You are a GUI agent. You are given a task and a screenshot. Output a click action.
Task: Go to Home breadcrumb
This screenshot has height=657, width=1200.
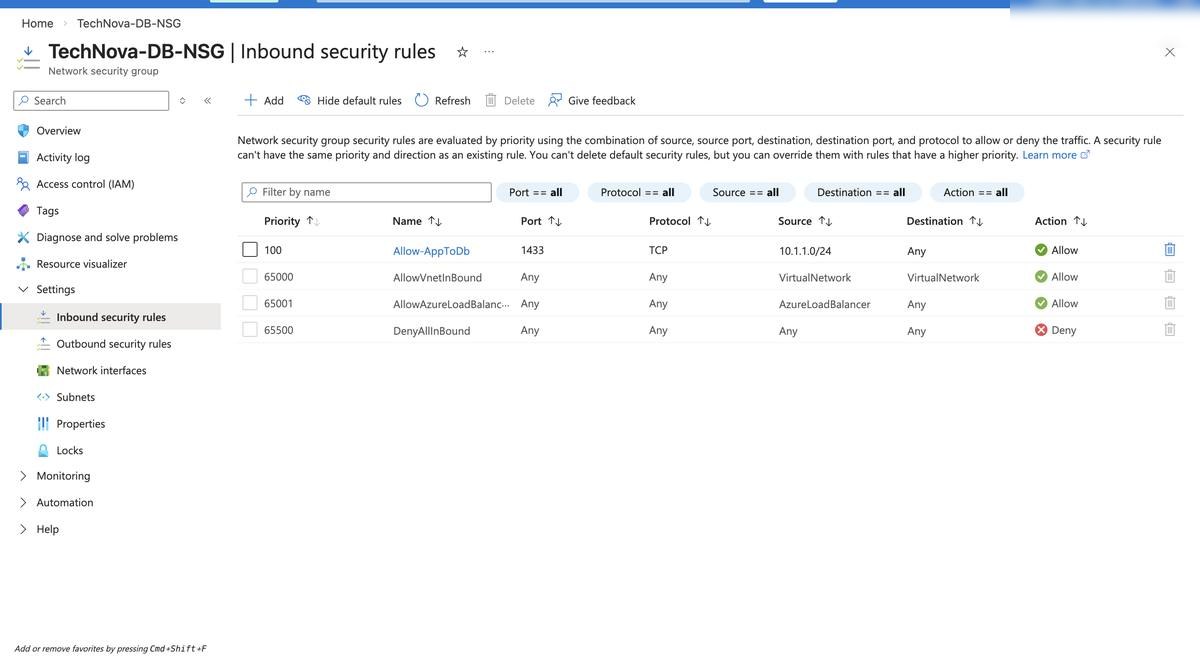tap(37, 23)
